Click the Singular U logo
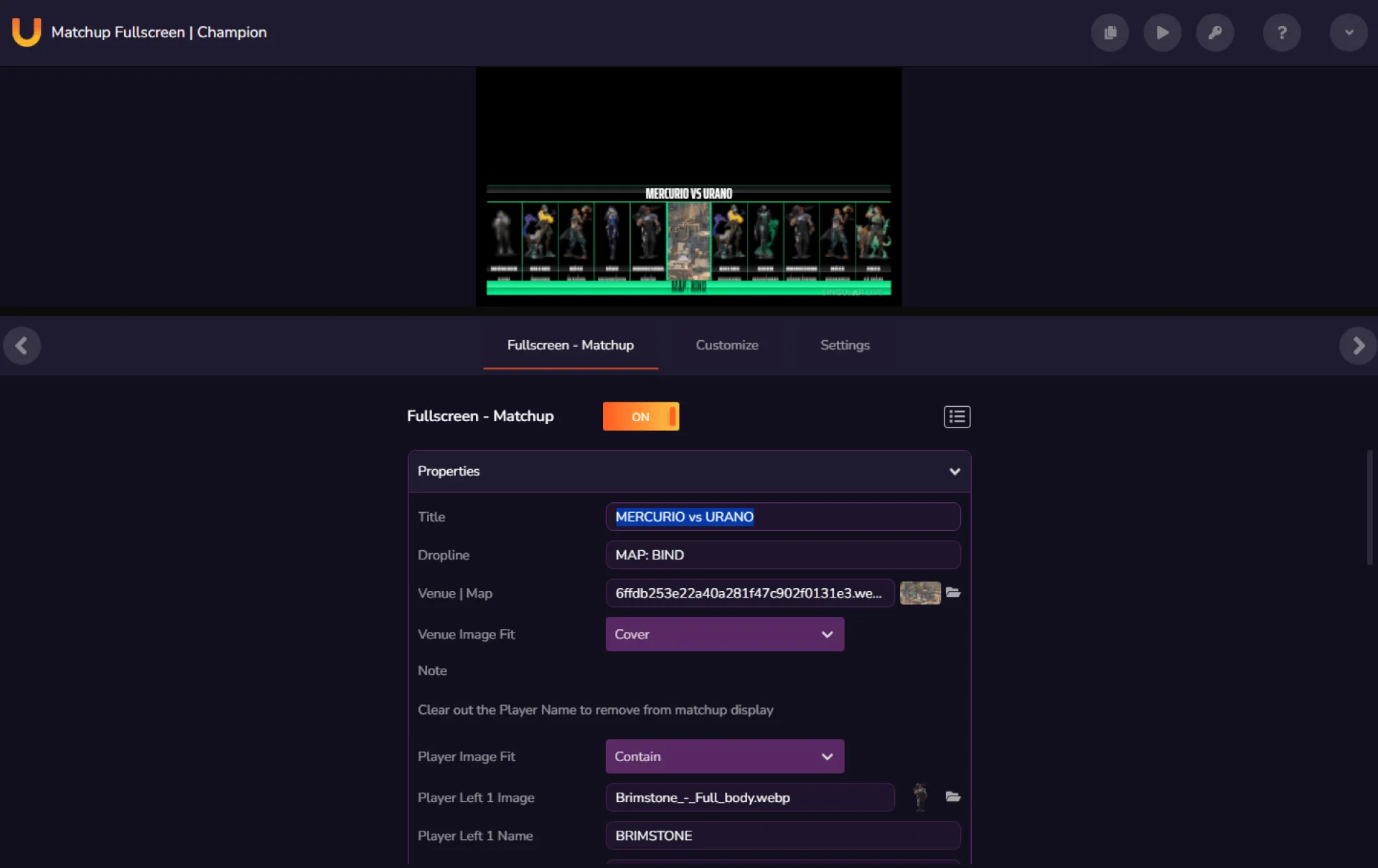This screenshot has height=868, width=1378. 27,32
